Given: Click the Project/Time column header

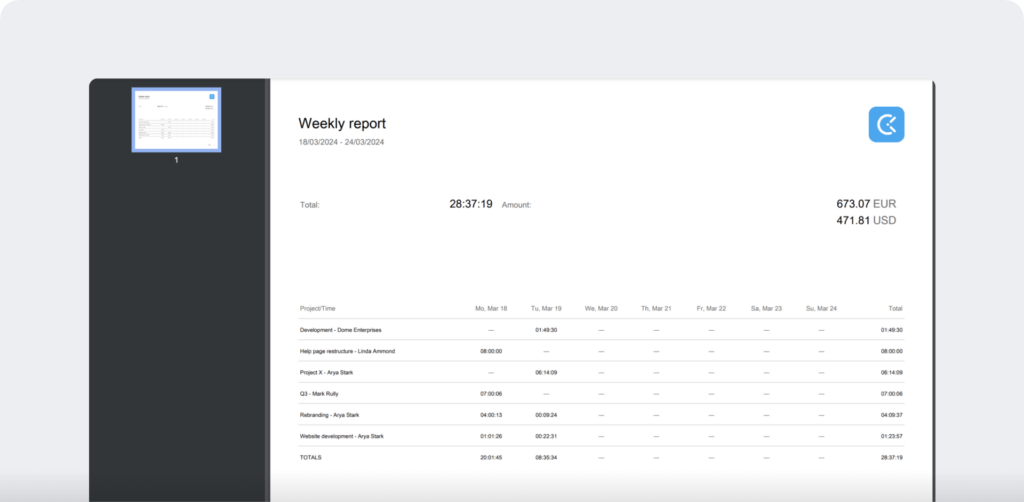Looking at the screenshot, I should 322,308.
